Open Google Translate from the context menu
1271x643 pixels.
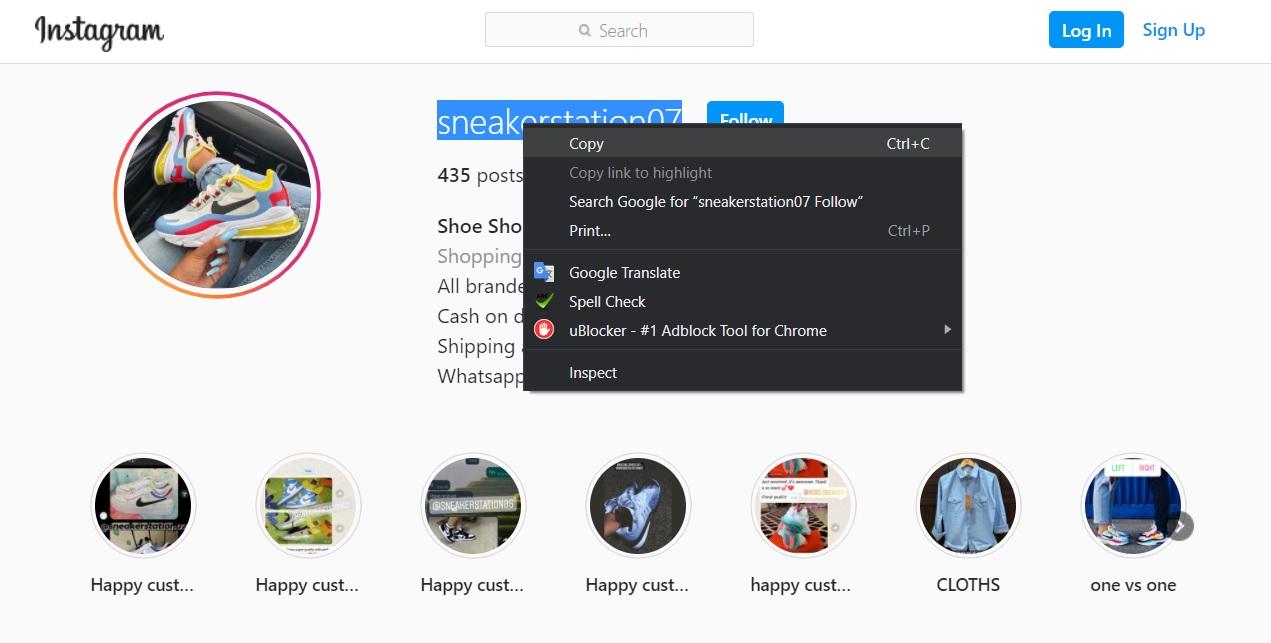[x=623, y=272]
